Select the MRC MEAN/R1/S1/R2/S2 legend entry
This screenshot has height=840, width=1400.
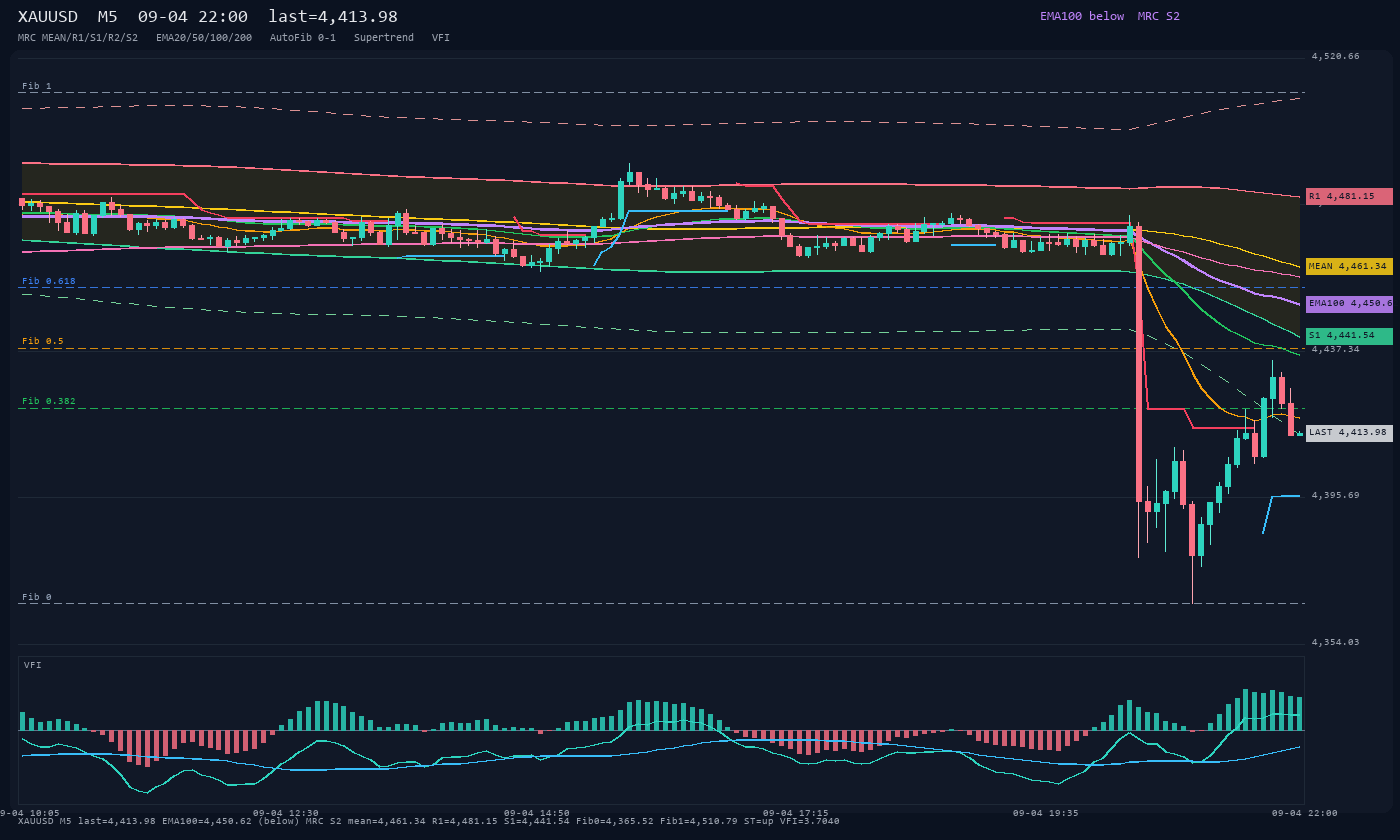[x=78, y=38]
